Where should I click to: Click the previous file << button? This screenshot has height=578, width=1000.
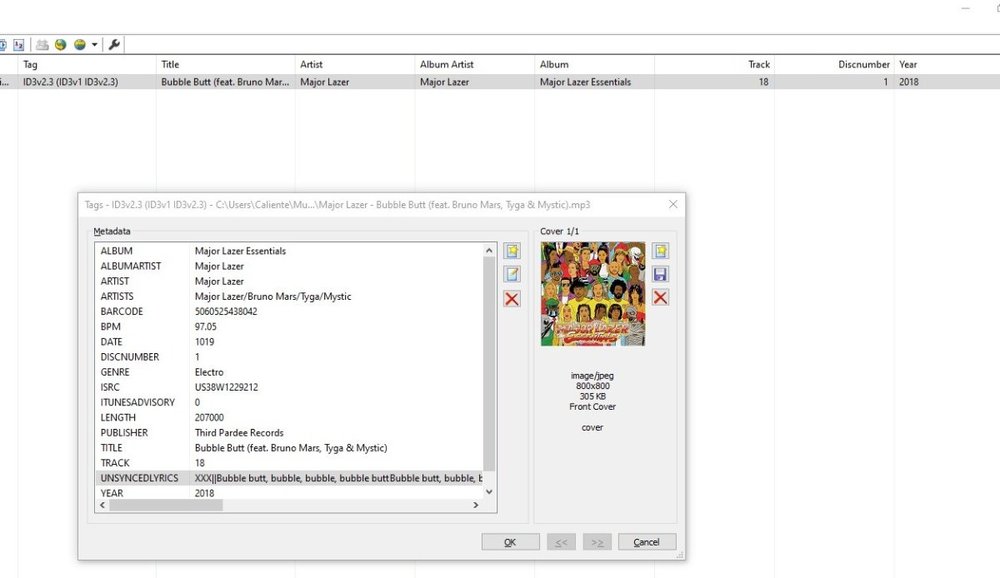tap(561, 541)
